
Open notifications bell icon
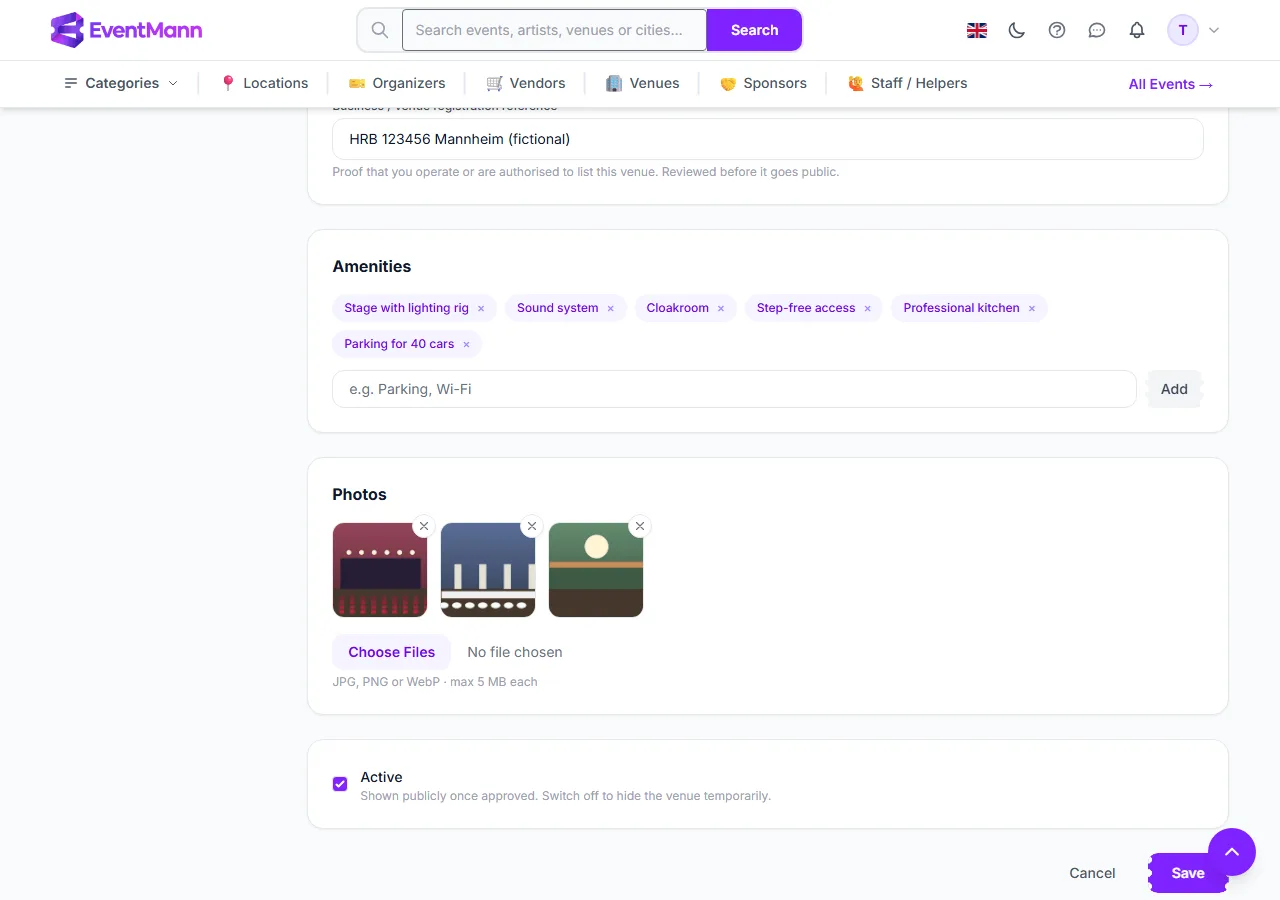1137,30
